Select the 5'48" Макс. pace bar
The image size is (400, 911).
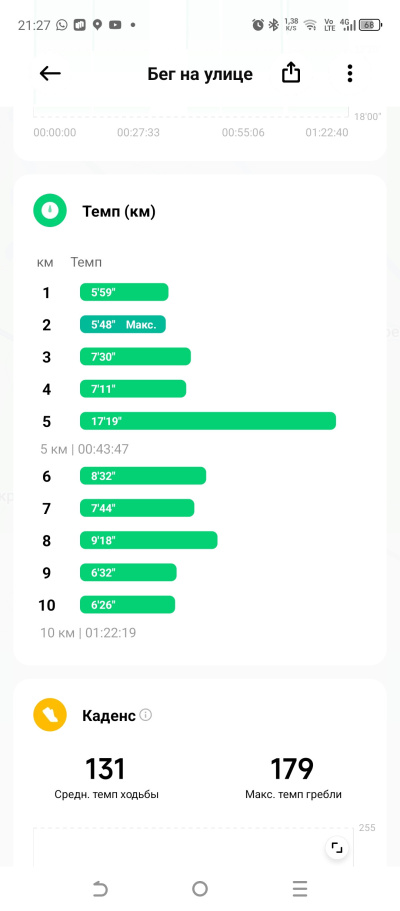pos(123,324)
